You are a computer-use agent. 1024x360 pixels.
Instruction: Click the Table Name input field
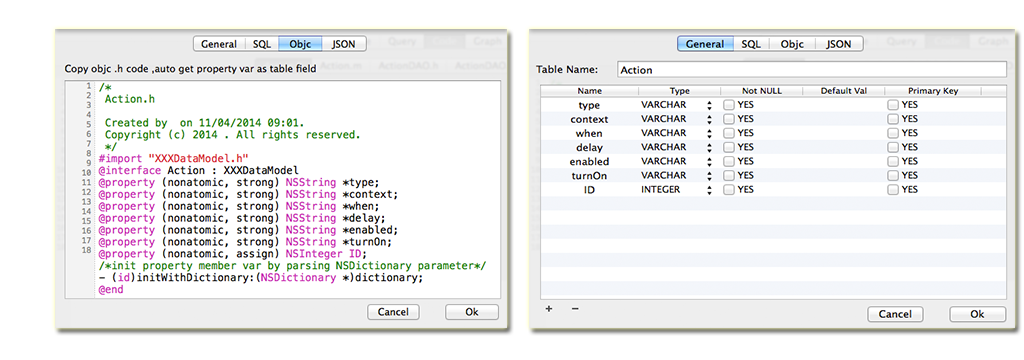pos(812,70)
